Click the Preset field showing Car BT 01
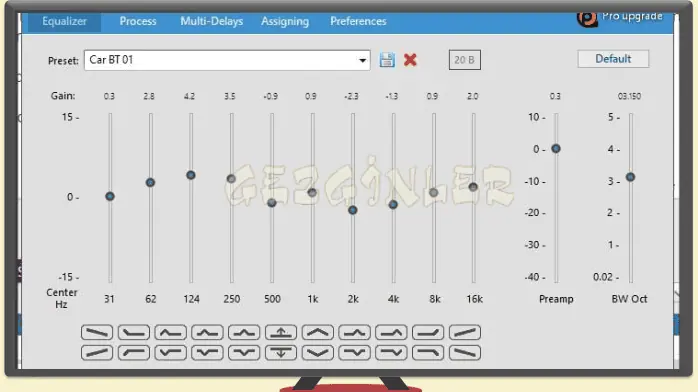Screen dimensions: 698x392 pyautogui.click(x=227, y=60)
